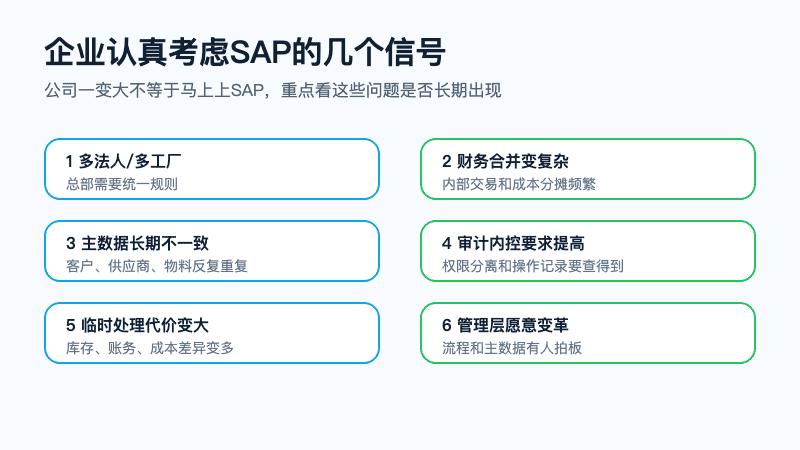Select the heading 主数据长期不一致
Screen dimensions: 800x450
click(145, 243)
